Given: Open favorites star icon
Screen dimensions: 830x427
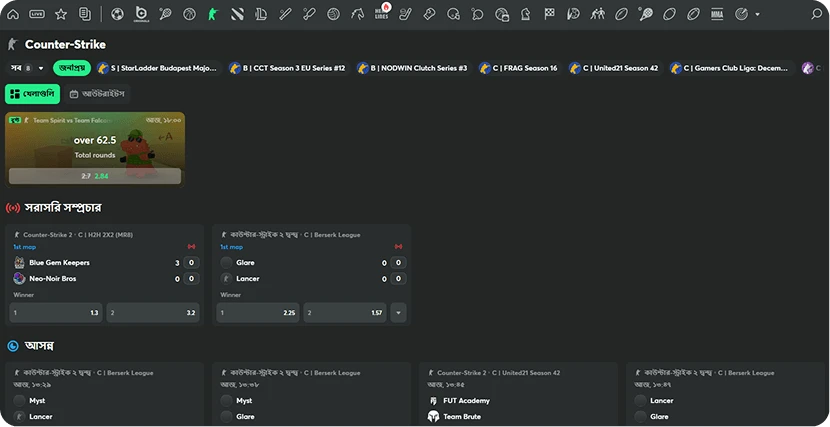Looking at the screenshot, I should (61, 14).
